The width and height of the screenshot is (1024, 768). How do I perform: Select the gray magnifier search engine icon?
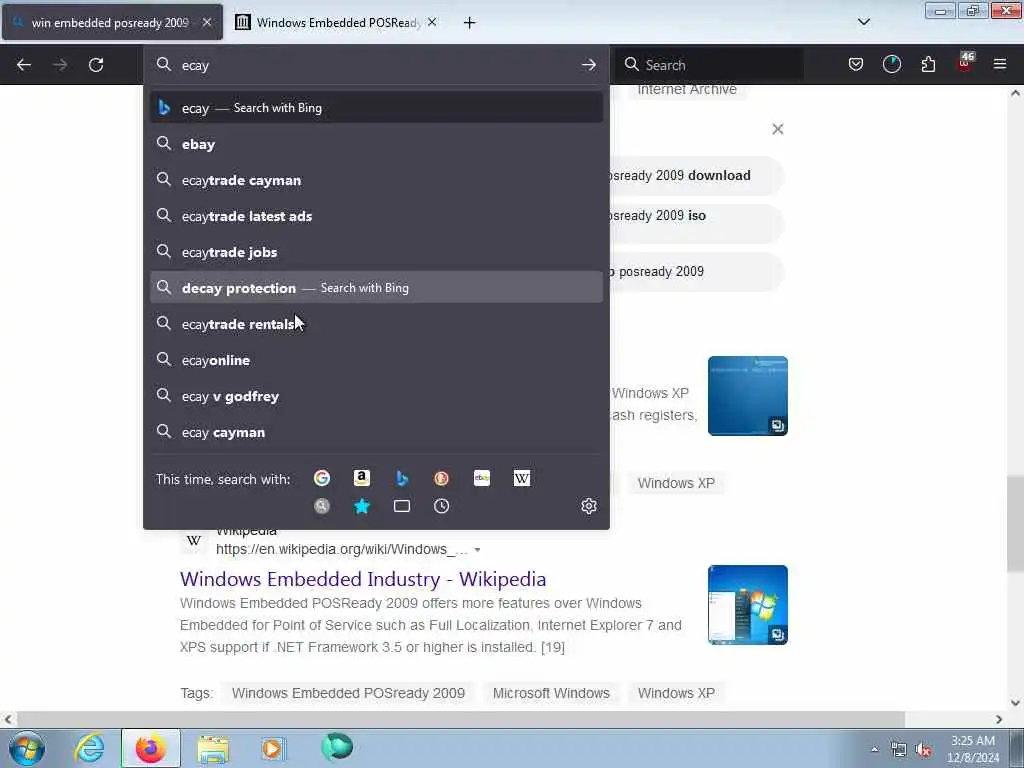(x=321, y=506)
